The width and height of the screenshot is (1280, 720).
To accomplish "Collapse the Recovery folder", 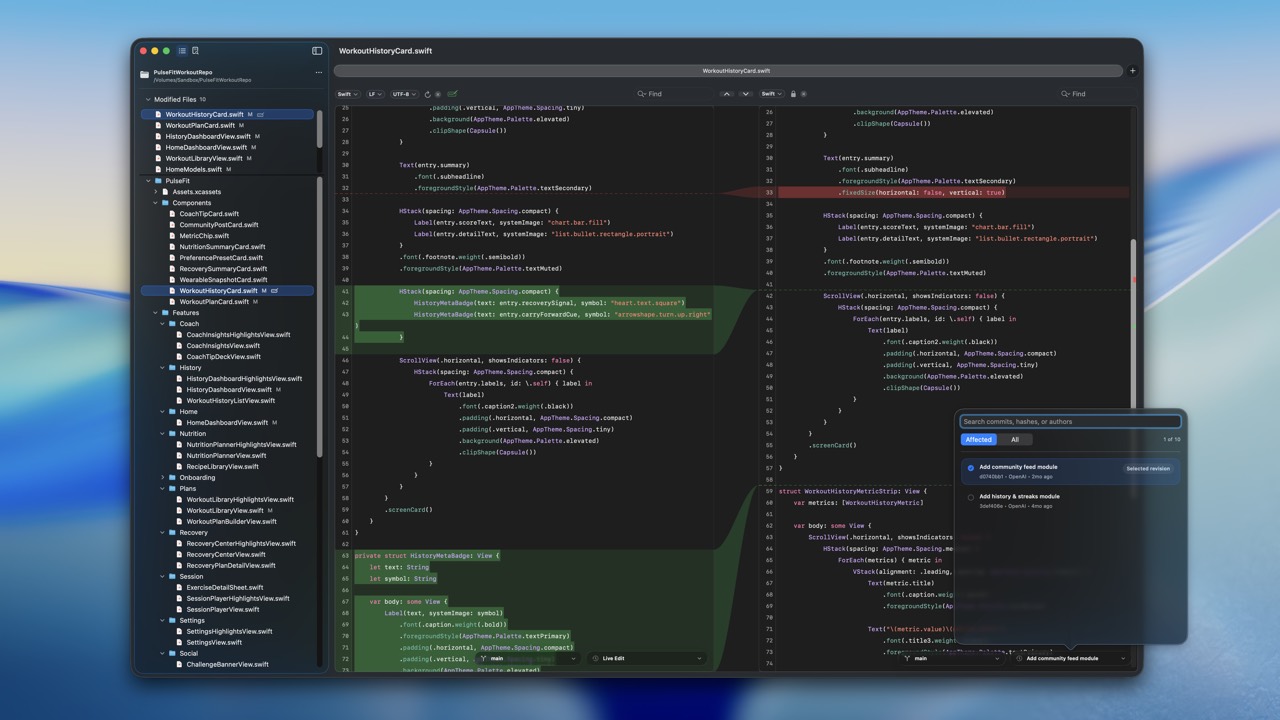I will tap(162, 533).
